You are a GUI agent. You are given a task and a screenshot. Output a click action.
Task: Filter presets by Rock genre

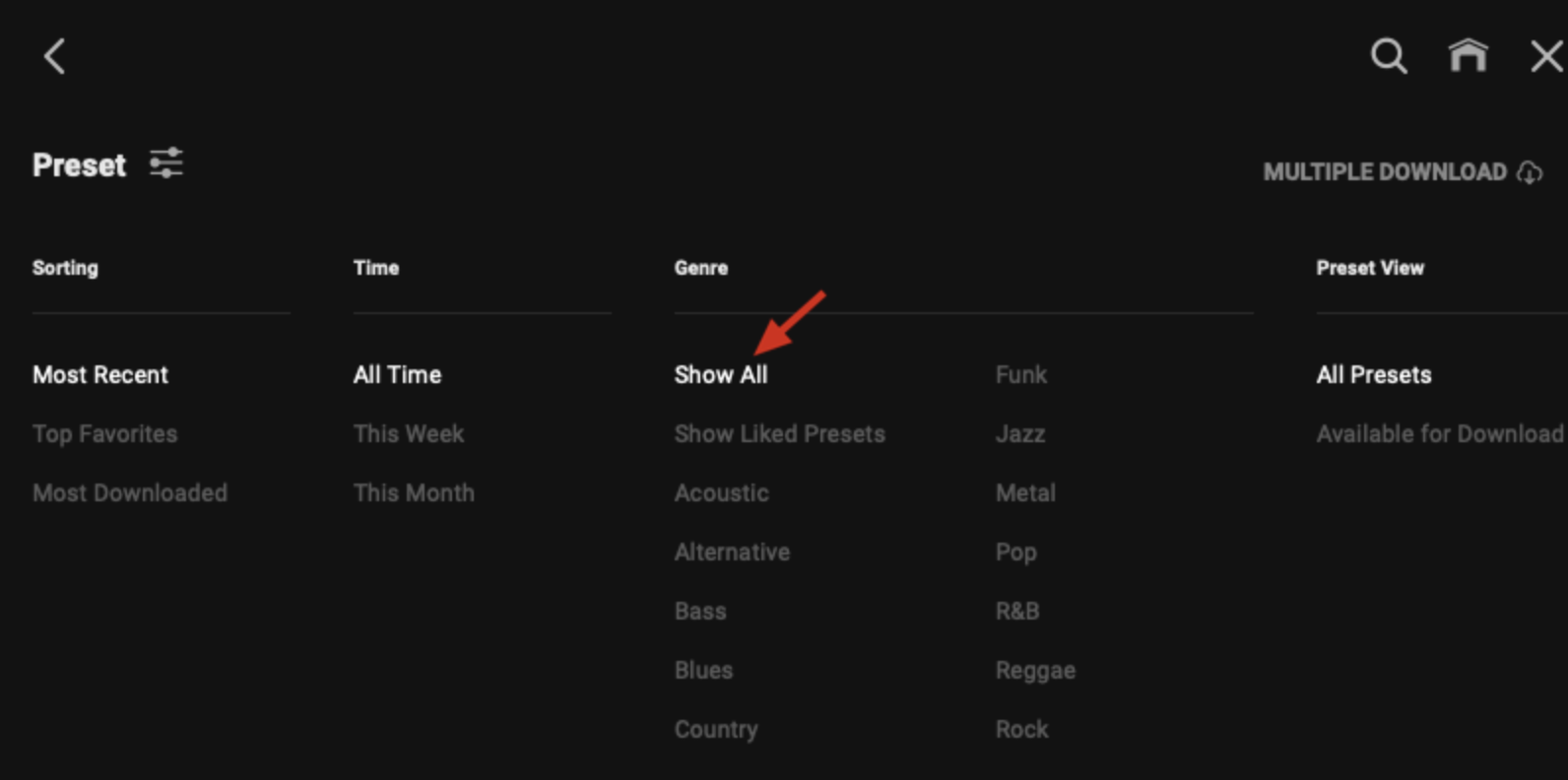coord(1022,729)
